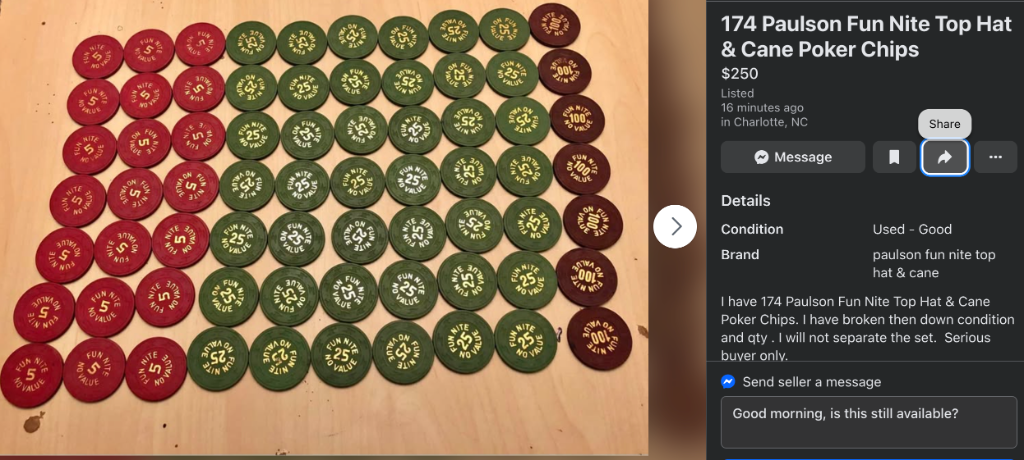
Task: Click the Details section heading
Action: (x=746, y=201)
